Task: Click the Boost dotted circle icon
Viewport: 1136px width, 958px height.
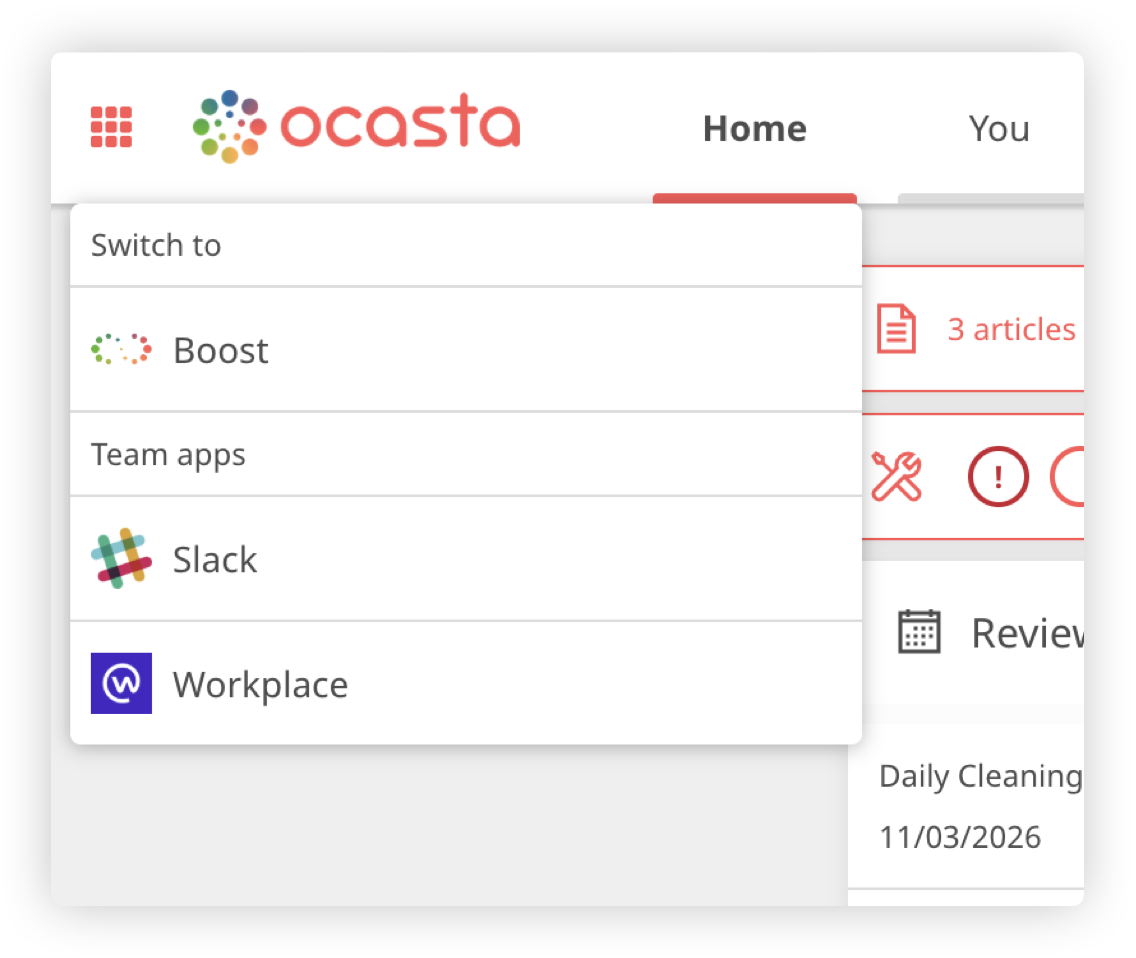Action: tap(121, 349)
